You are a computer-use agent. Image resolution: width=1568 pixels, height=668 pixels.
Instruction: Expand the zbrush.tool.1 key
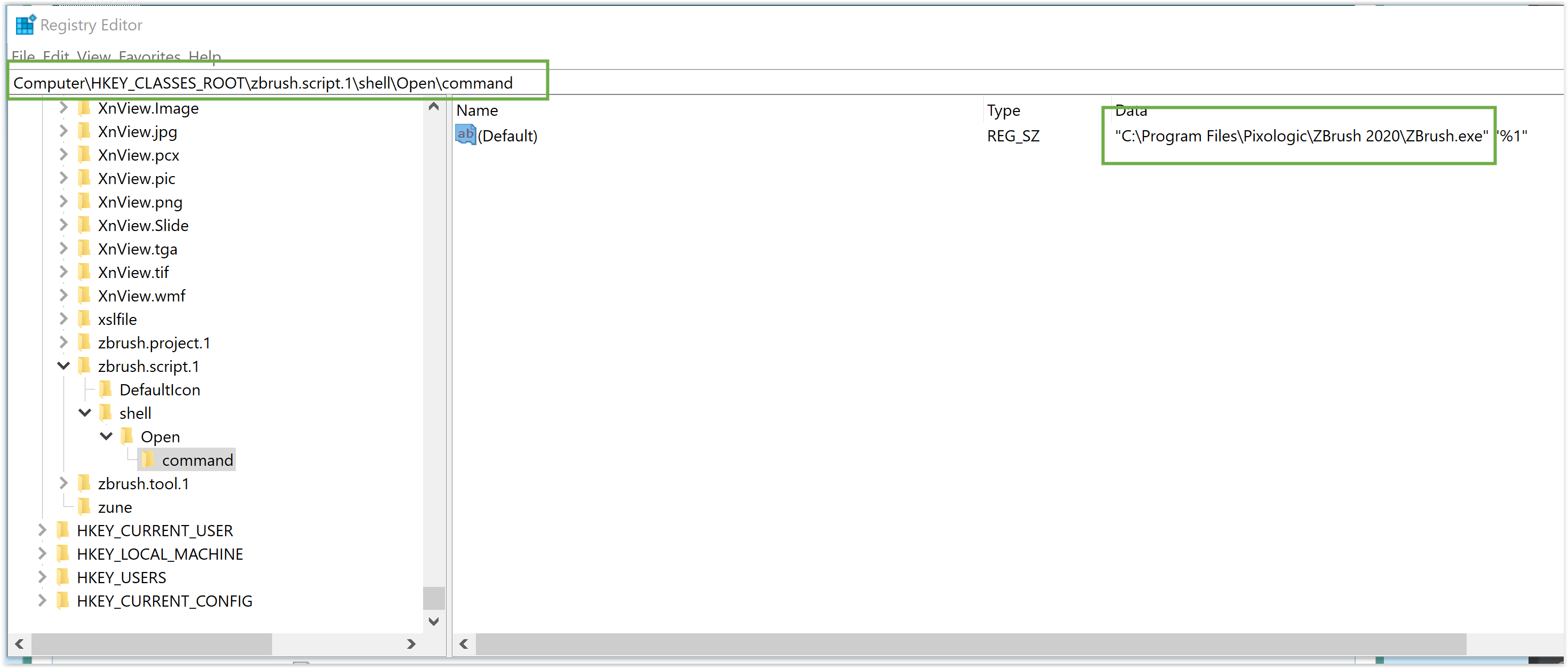pyautogui.click(x=63, y=483)
